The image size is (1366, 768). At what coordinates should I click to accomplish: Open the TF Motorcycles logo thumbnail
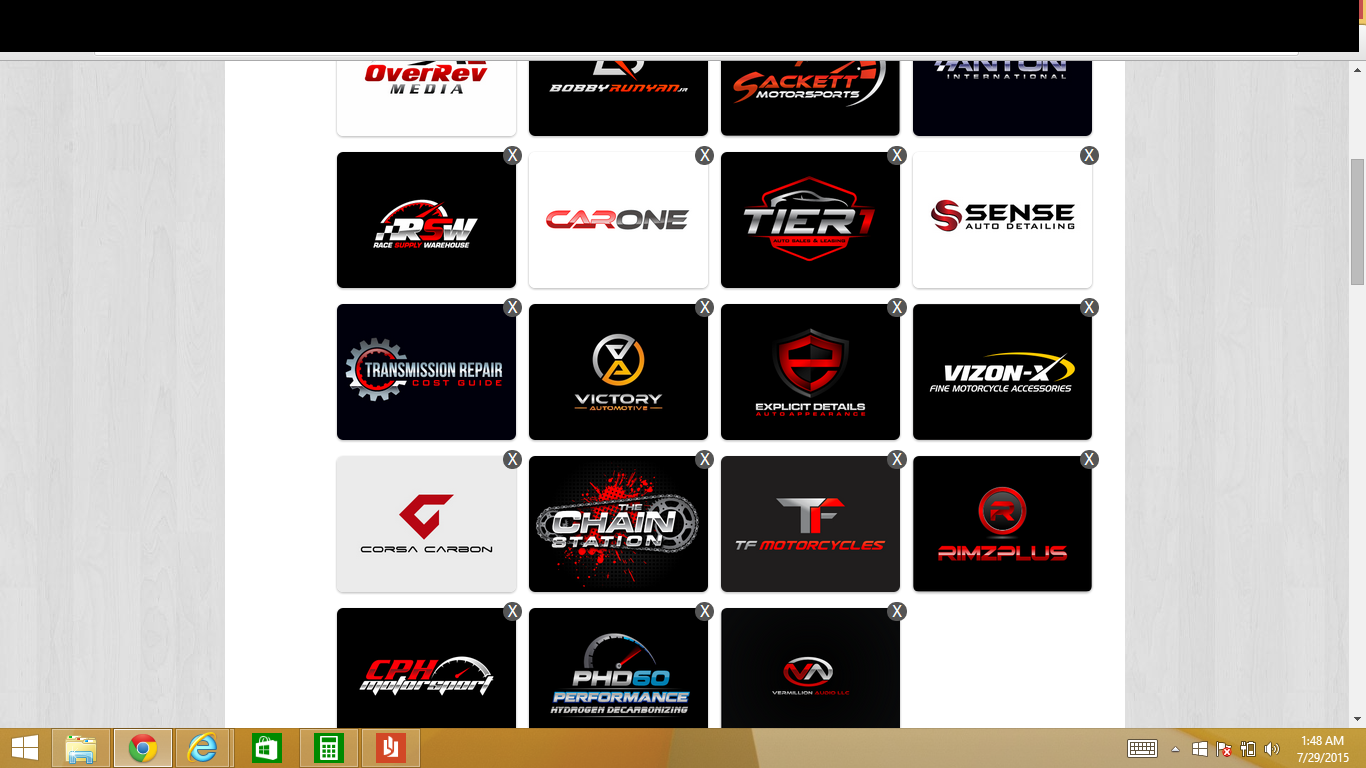pyautogui.click(x=810, y=524)
